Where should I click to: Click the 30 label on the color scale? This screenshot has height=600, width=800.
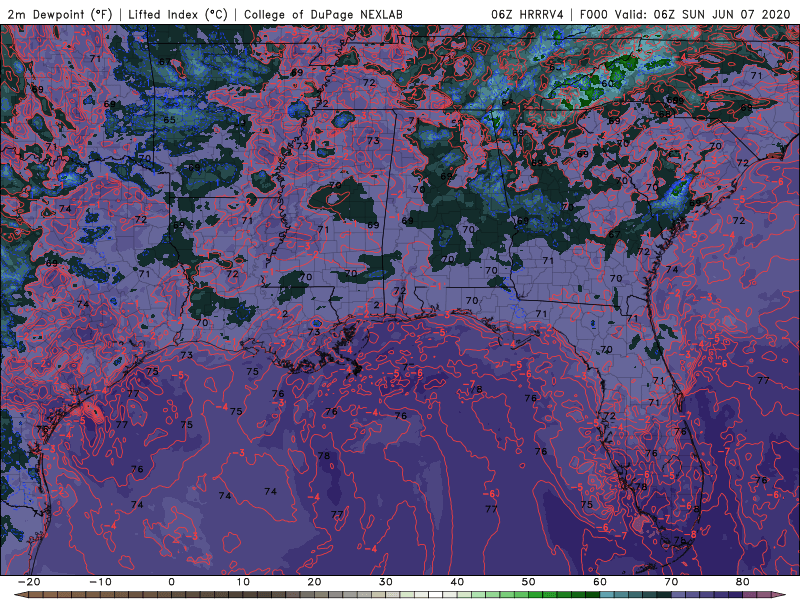386,582
